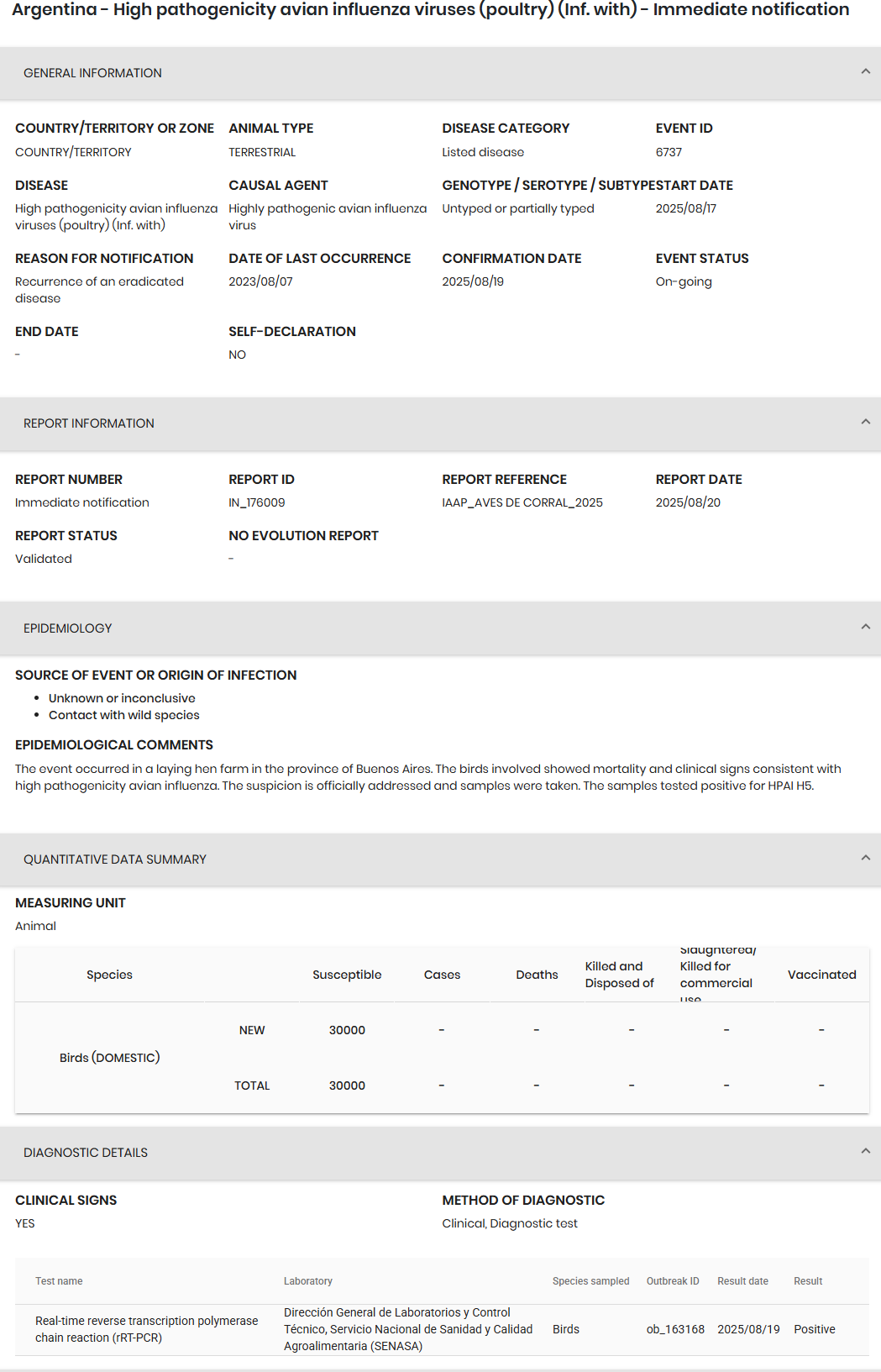The height and width of the screenshot is (1372, 881).
Task: Collapse General Information section chevron
Action: (865, 72)
